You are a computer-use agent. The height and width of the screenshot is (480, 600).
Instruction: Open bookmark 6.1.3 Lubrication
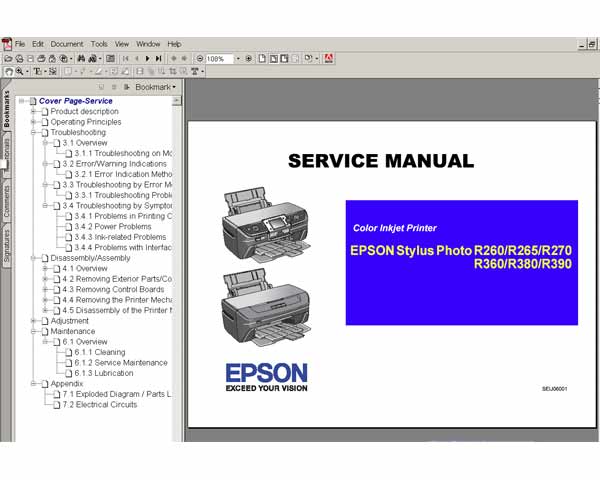click(104, 373)
